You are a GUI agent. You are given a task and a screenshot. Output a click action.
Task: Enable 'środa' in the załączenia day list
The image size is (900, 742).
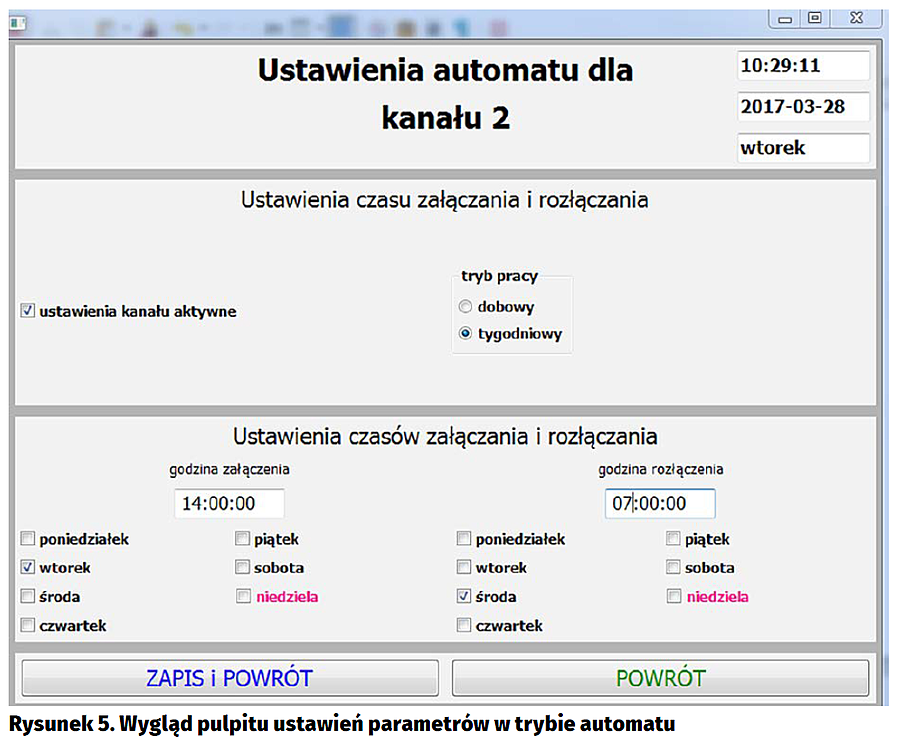tap(28, 597)
